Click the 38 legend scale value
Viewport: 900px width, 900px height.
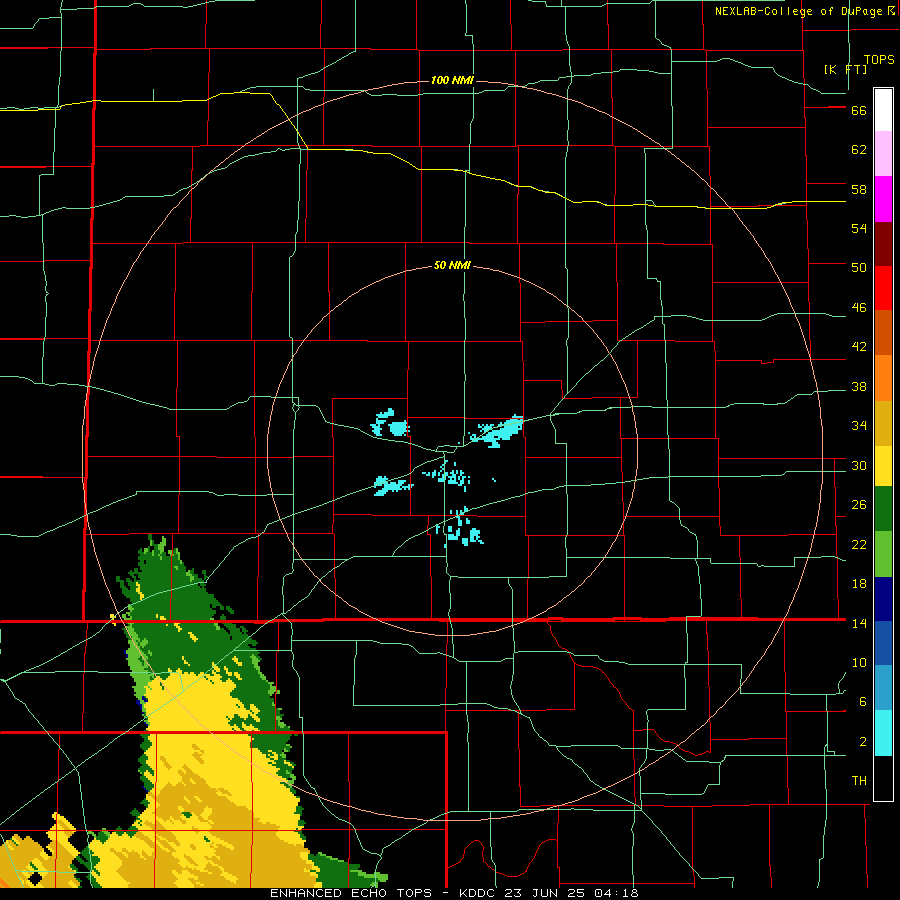[x=859, y=387]
